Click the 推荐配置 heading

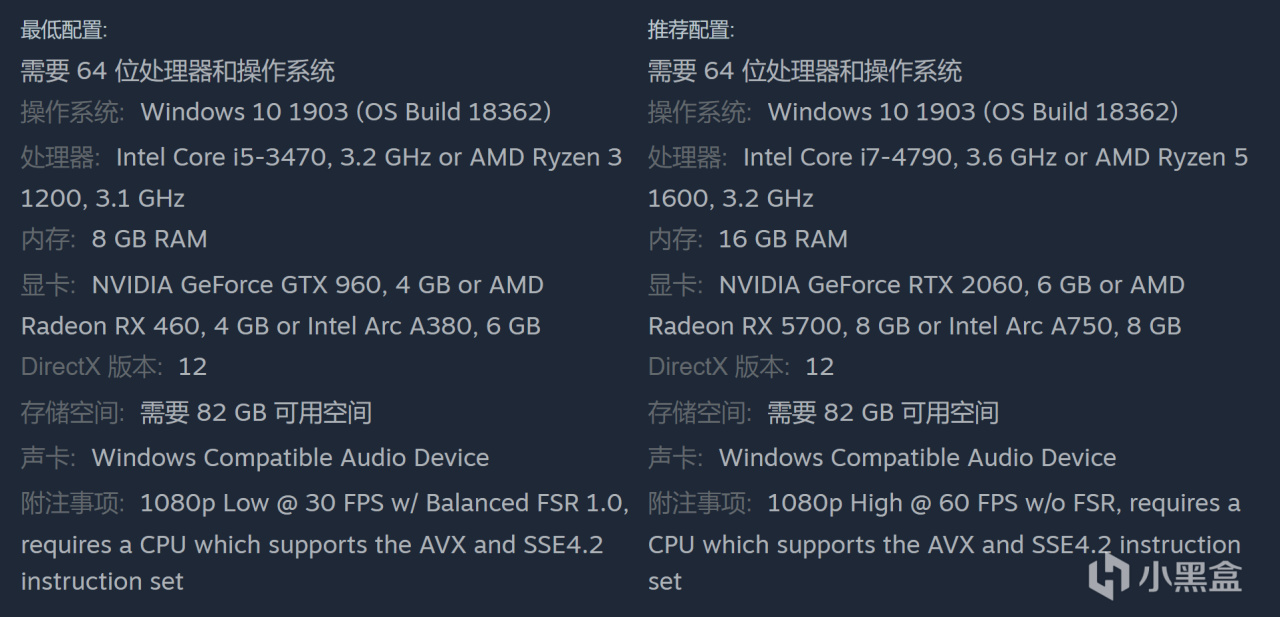pos(690,30)
